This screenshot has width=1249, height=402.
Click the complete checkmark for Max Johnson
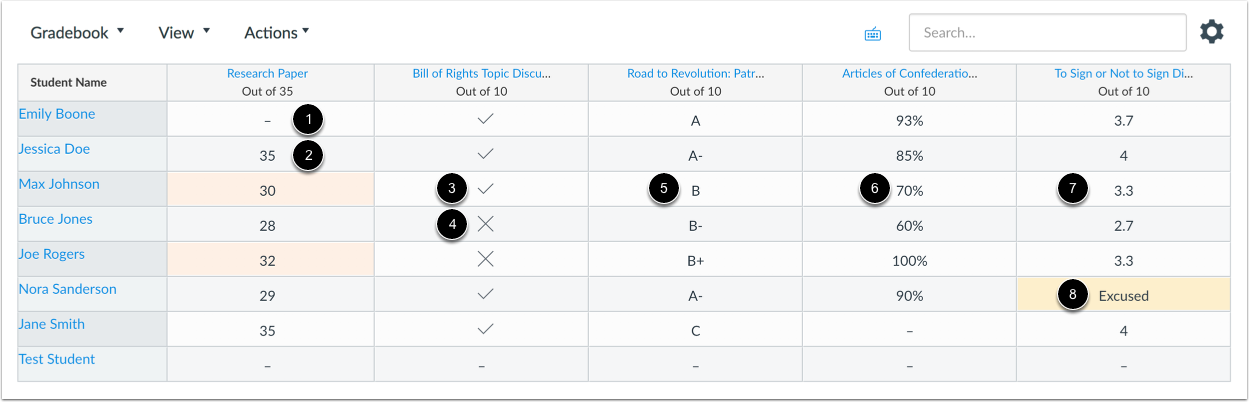pyautogui.click(x=485, y=189)
